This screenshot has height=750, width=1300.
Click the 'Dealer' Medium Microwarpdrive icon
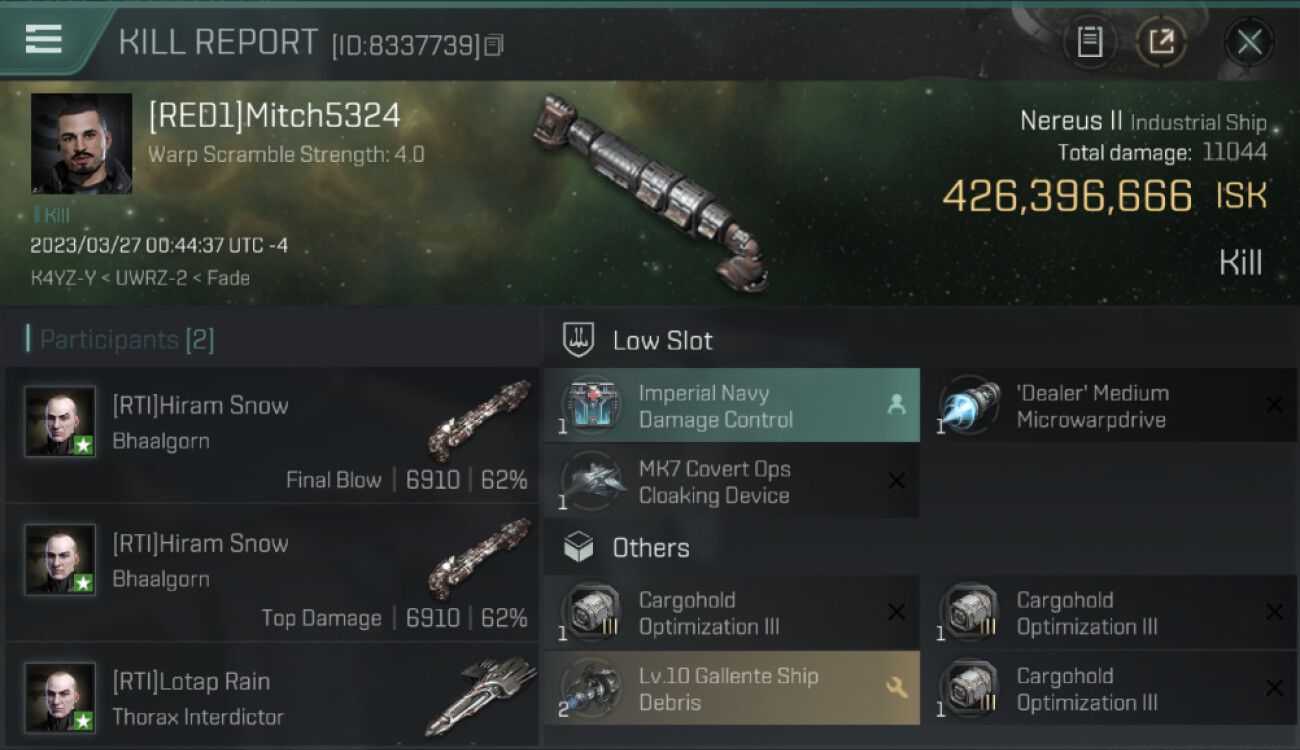(x=971, y=407)
